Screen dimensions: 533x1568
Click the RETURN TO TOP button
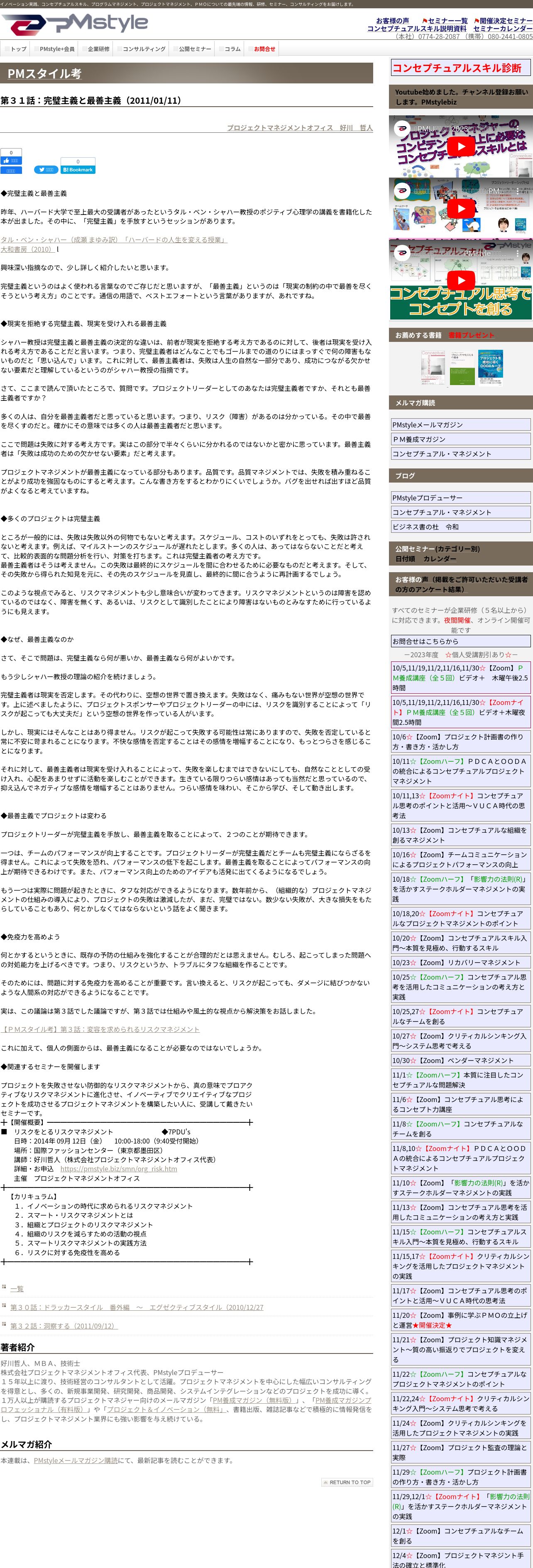[347, 1482]
